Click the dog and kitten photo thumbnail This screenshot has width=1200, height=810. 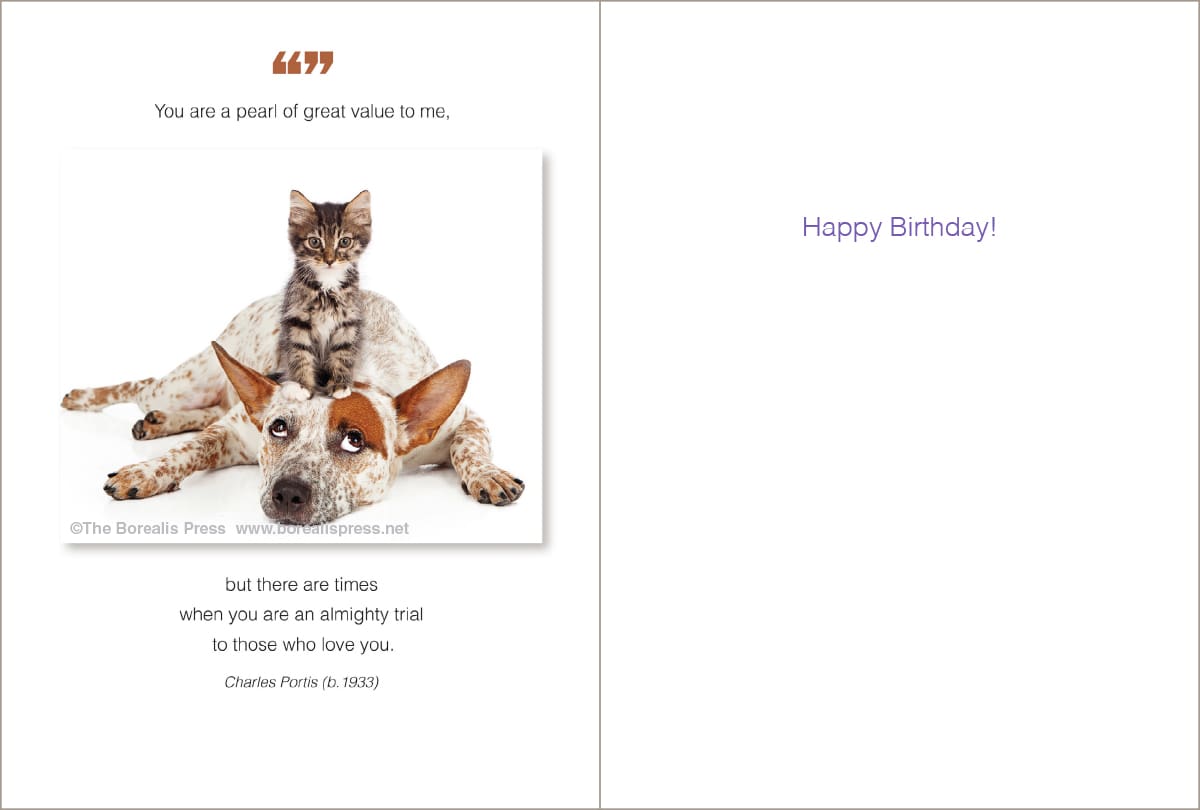click(x=301, y=346)
